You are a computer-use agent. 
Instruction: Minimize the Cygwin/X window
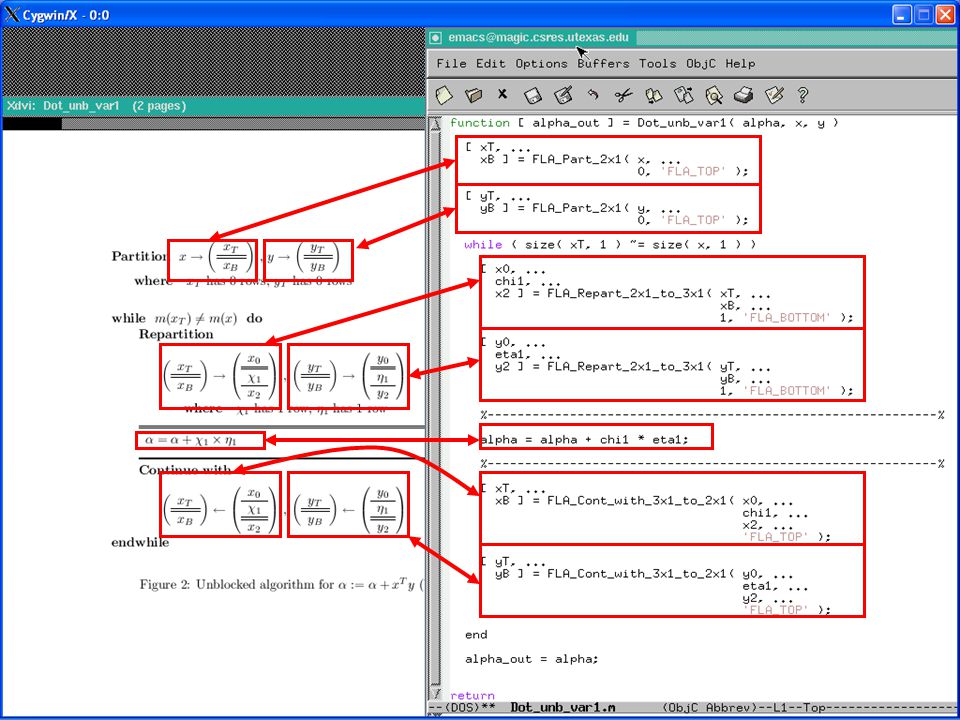click(901, 15)
